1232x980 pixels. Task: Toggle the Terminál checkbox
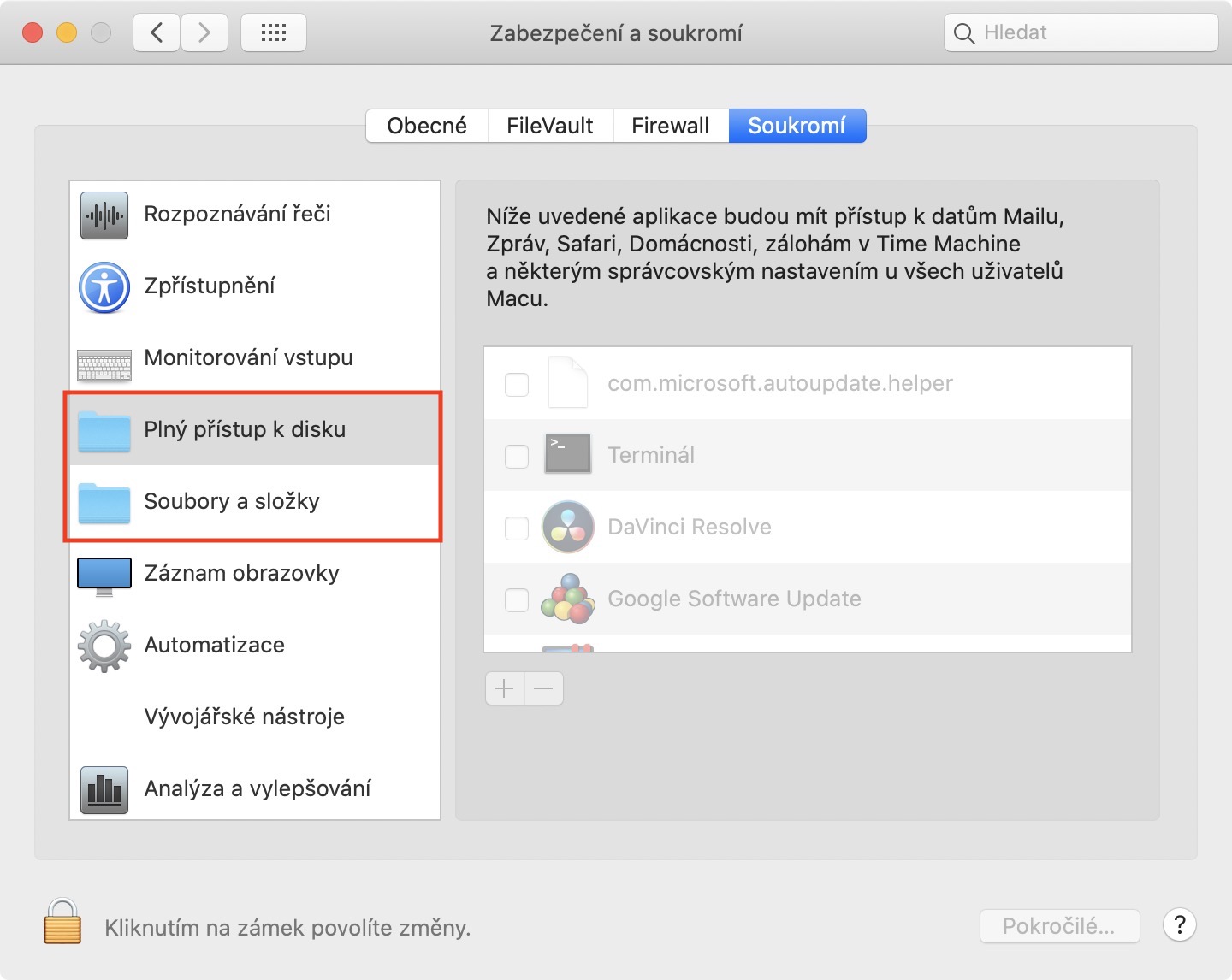(x=517, y=457)
